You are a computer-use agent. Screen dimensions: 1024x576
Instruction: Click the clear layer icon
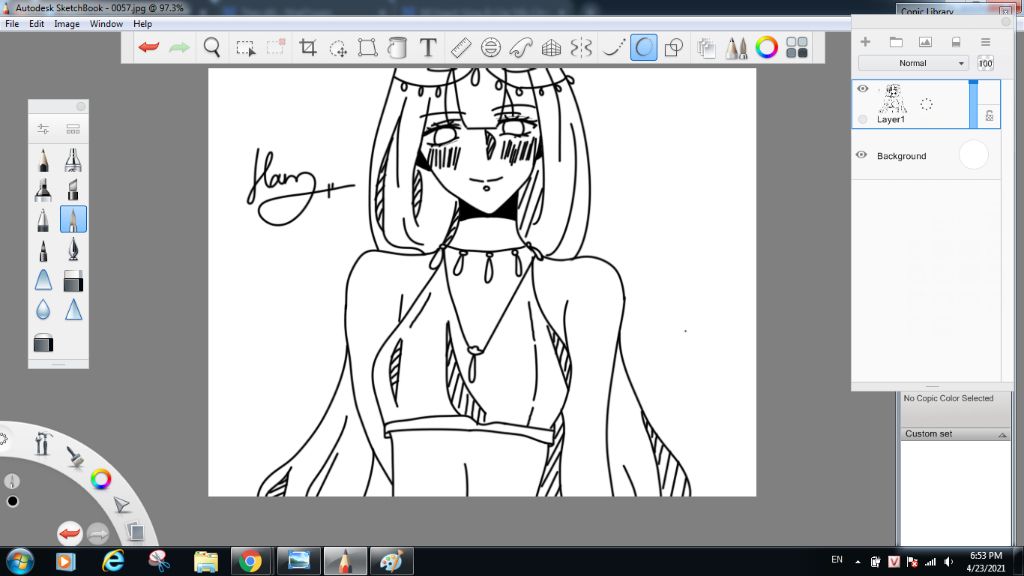956,42
